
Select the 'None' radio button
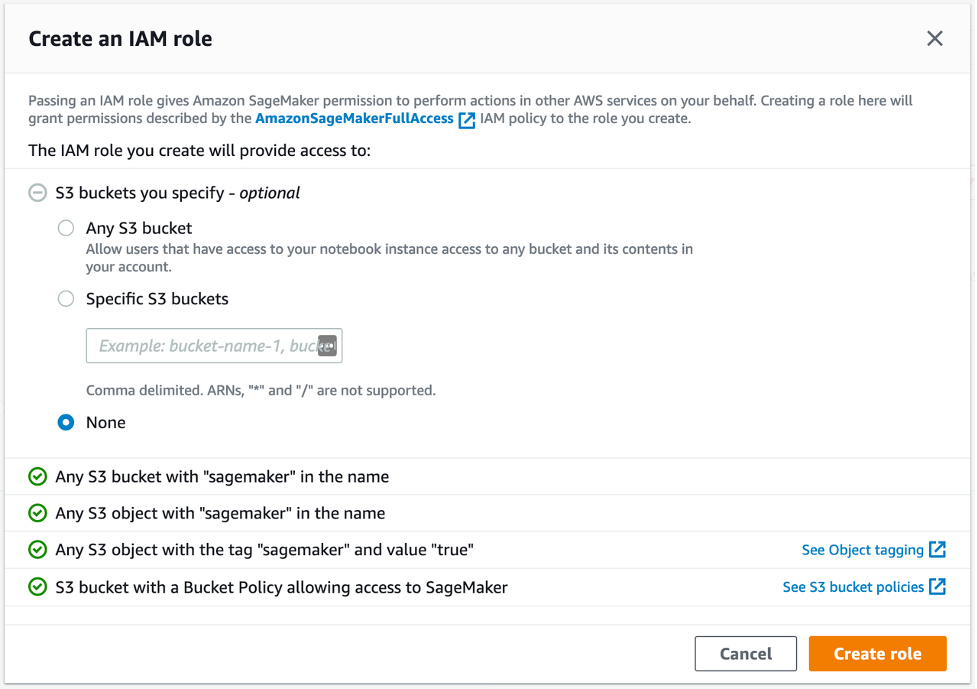tap(65, 422)
